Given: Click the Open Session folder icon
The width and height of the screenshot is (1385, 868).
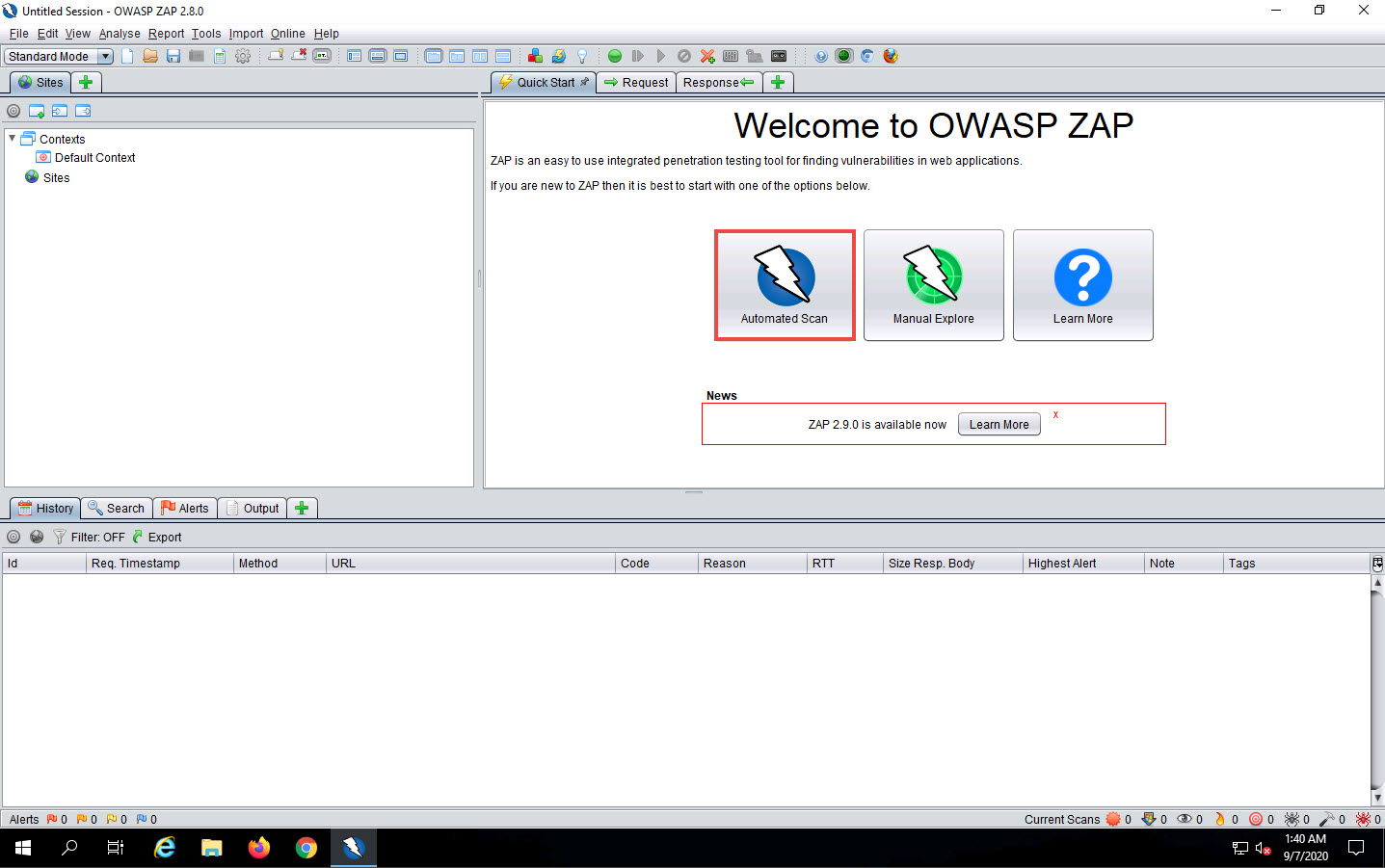Looking at the screenshot, I should pyautogui.click(x=150, y=56).
